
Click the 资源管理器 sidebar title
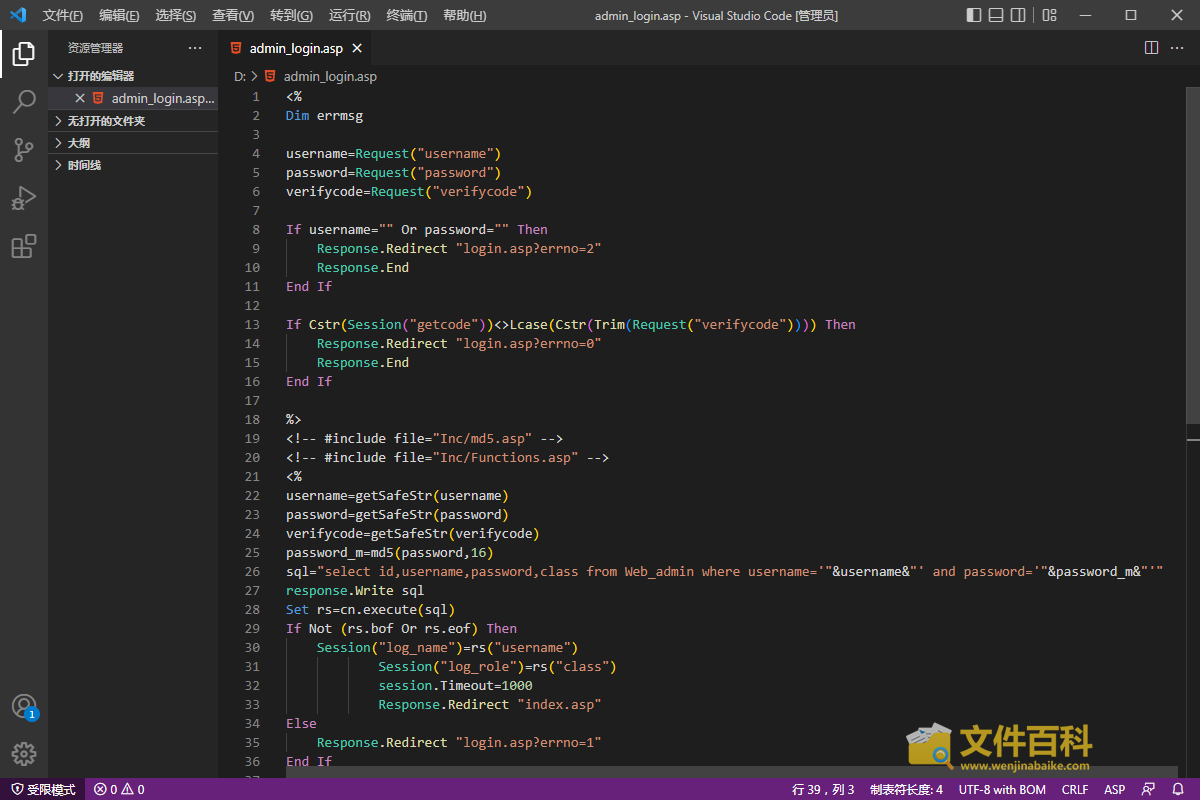tap(96, 48)
